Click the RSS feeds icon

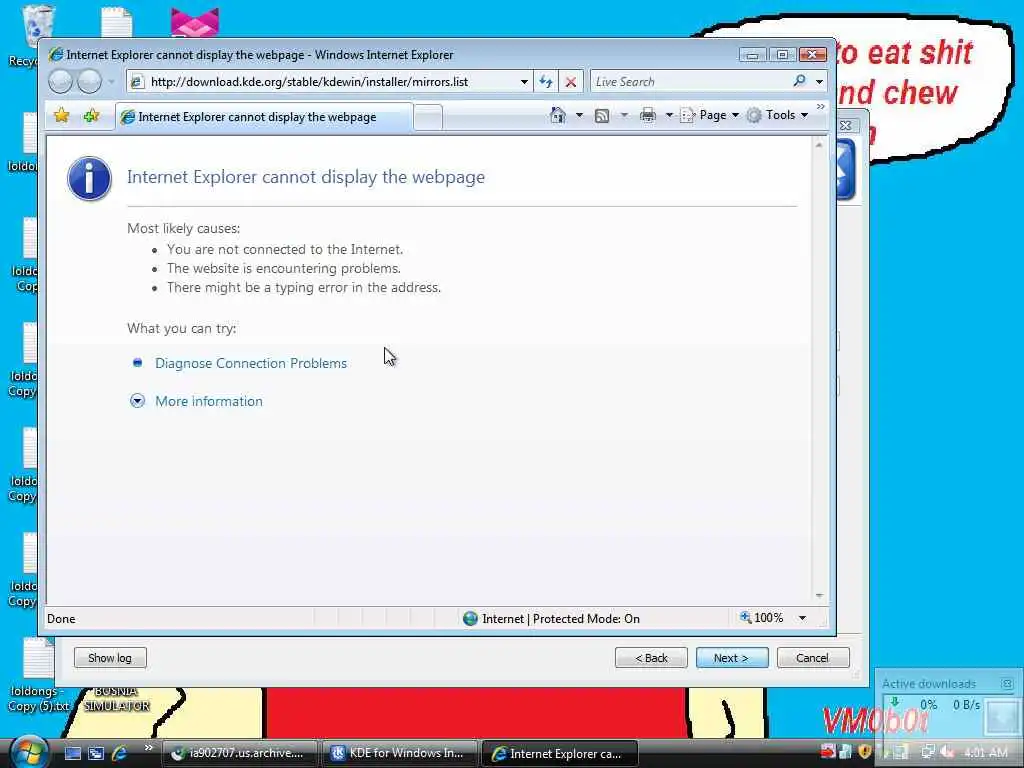coord(602,116)
